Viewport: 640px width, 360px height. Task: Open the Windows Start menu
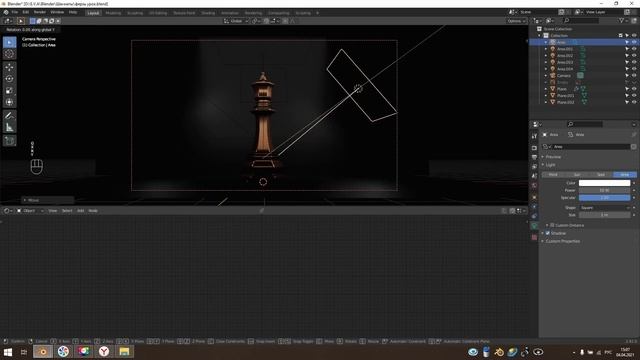point(8,351)
